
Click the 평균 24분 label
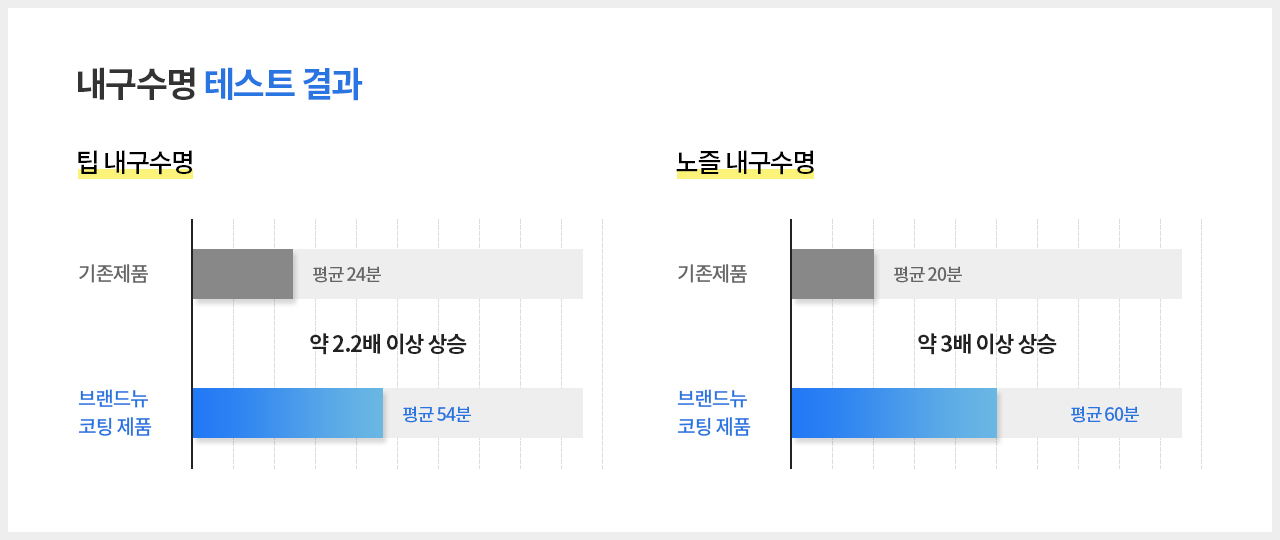tap(346, 275)
